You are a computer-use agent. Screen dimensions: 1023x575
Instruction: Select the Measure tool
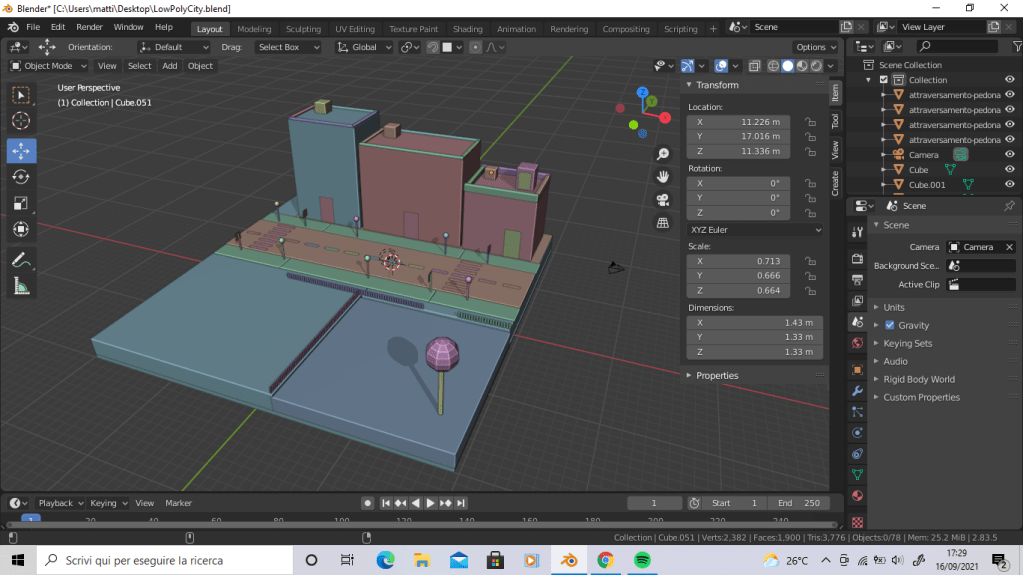[x=21, y=287]
